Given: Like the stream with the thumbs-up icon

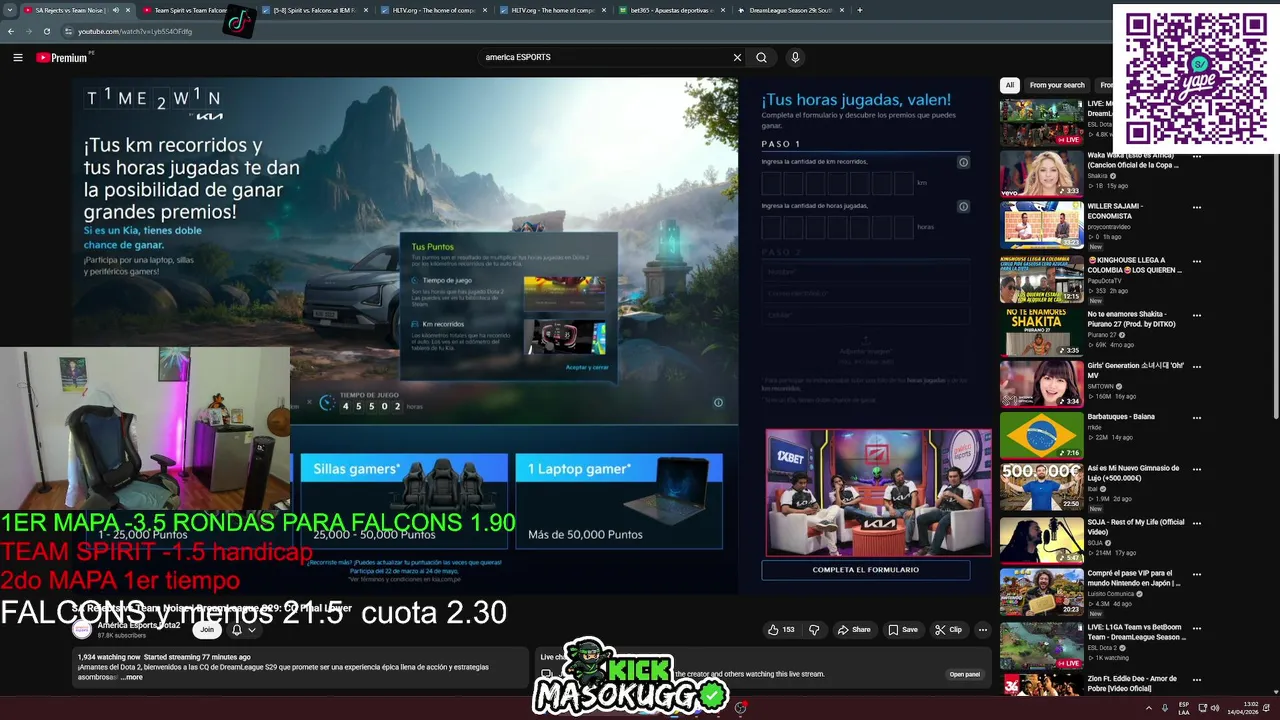Looking at the screenshot, I should coord(781,630).
